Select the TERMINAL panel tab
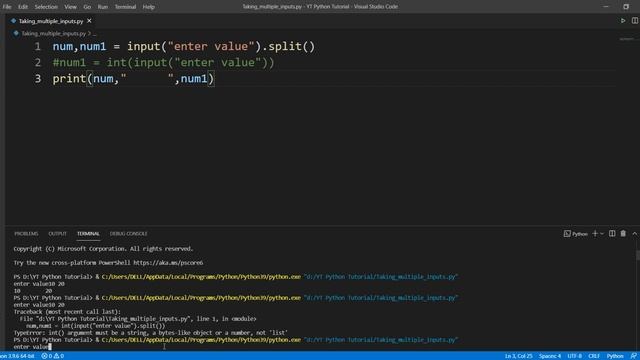Screen dimensions: 640x360 click(88, 233)
